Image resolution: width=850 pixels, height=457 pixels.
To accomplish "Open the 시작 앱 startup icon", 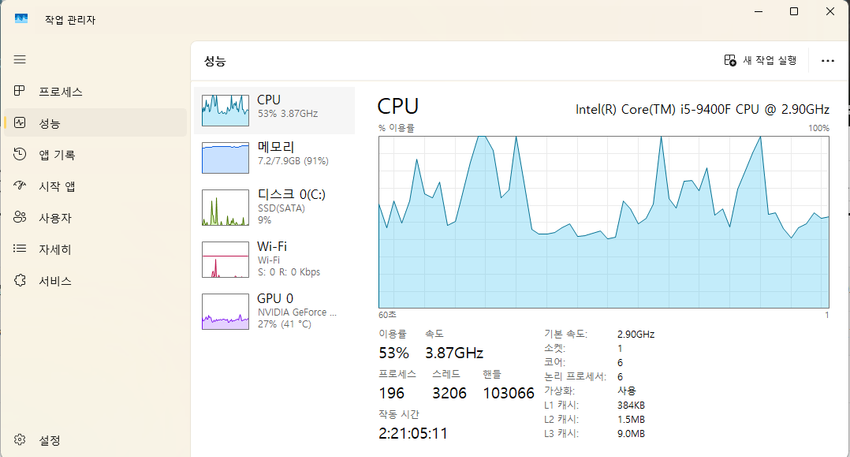I will click(x=20, y=185).
